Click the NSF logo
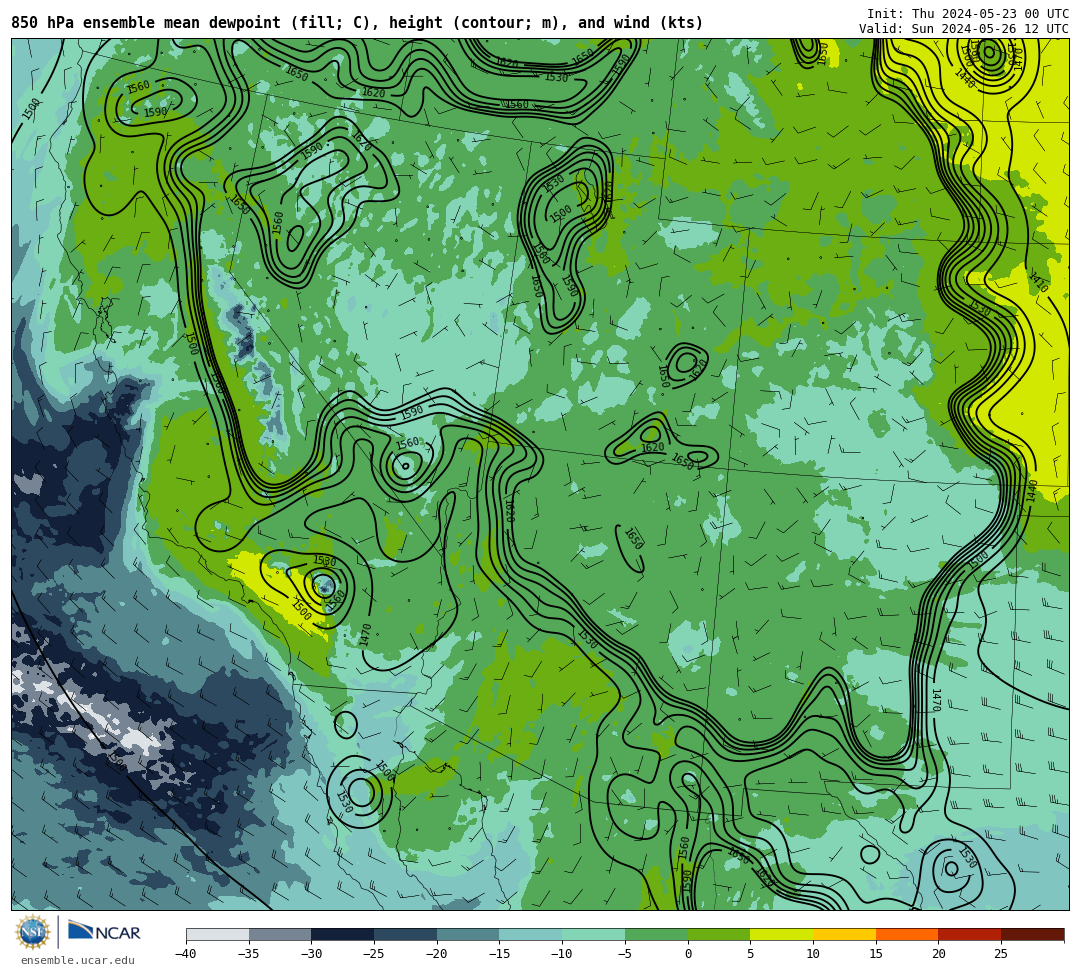The width and height of the screenshot is (1080, 973). [33, 932]
